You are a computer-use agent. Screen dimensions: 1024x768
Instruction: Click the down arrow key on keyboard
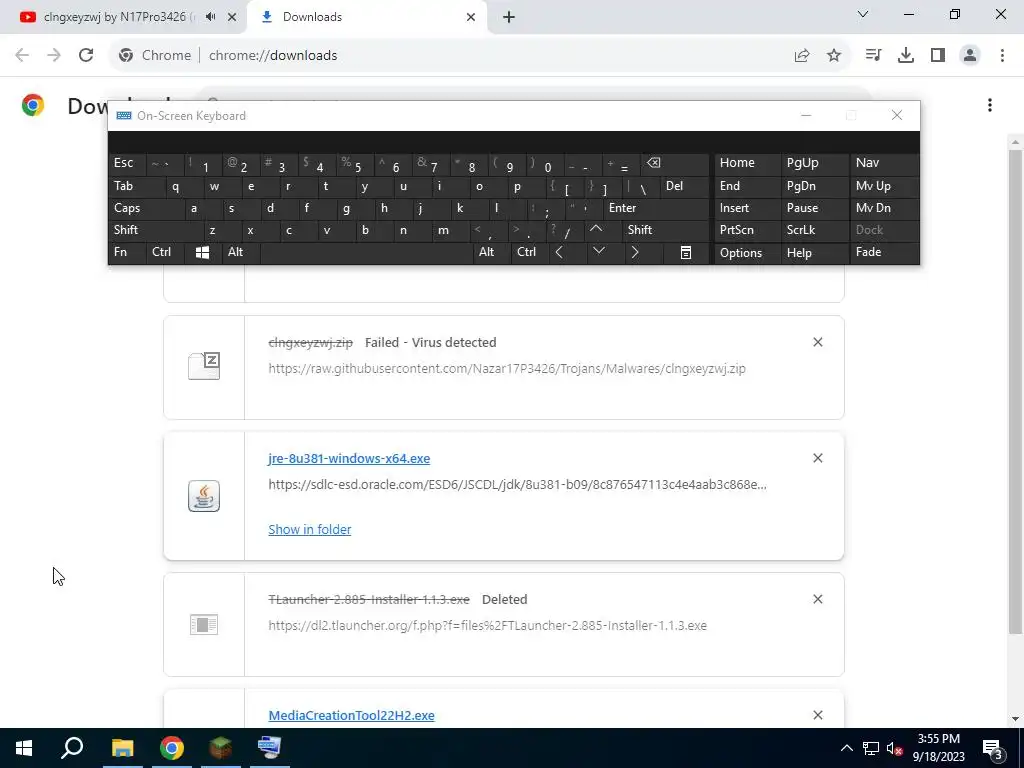coord(598,251)
